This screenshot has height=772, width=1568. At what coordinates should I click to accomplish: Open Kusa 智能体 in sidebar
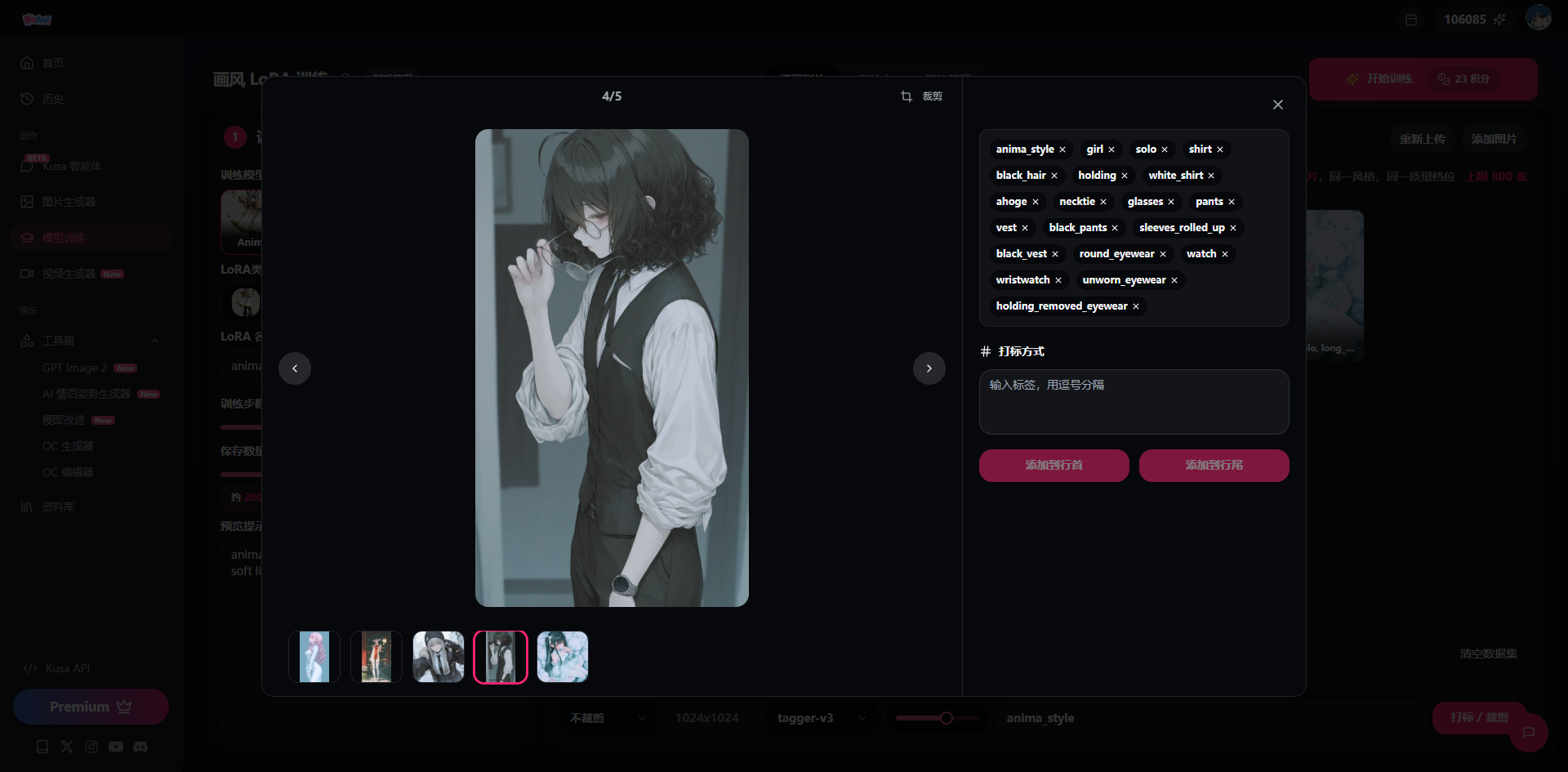point(91,166)
